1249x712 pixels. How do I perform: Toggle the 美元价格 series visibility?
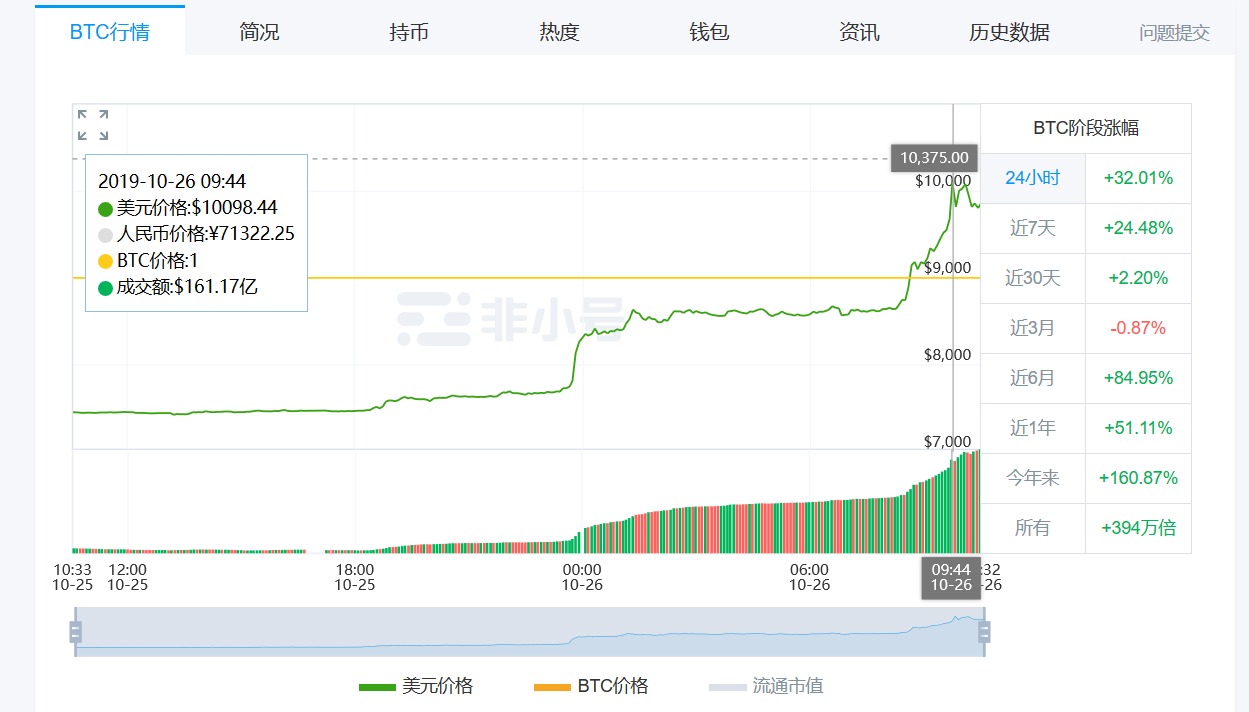(420, 686)
